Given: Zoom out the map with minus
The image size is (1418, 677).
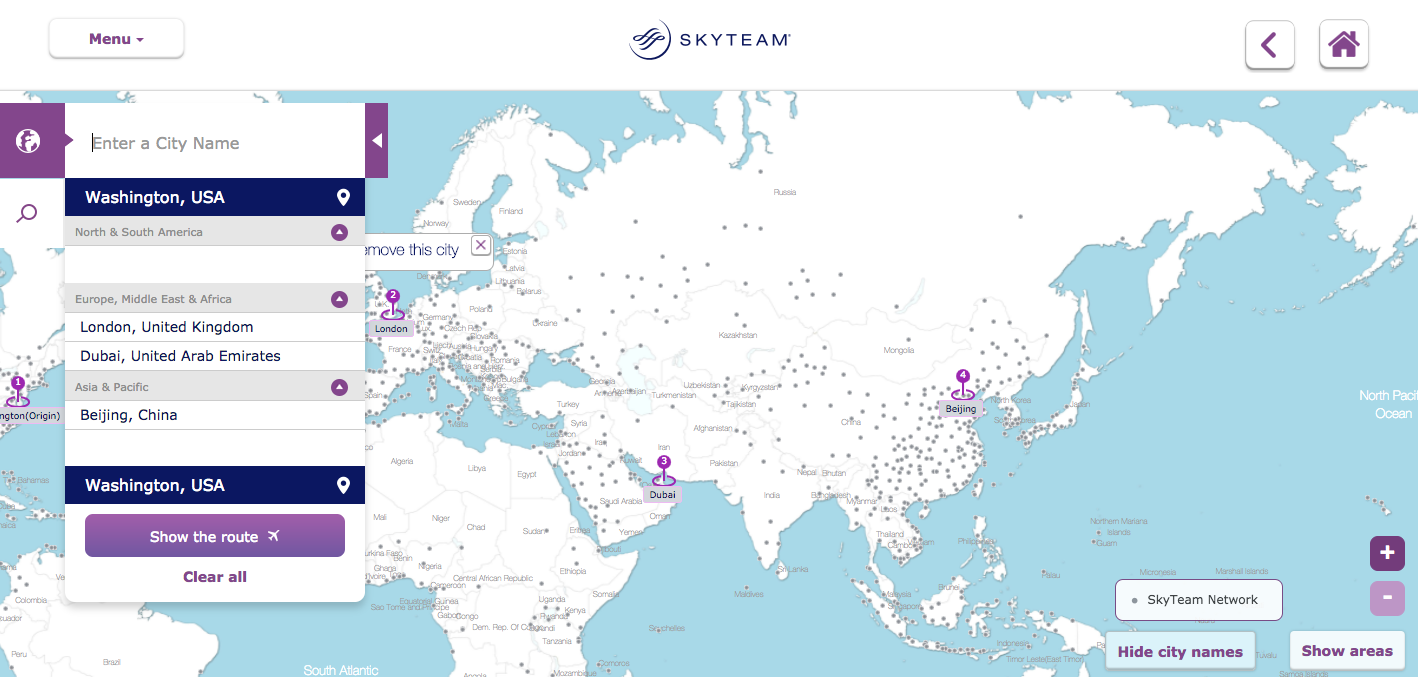Looking at the screenshot, I should tap(1387, 598).
